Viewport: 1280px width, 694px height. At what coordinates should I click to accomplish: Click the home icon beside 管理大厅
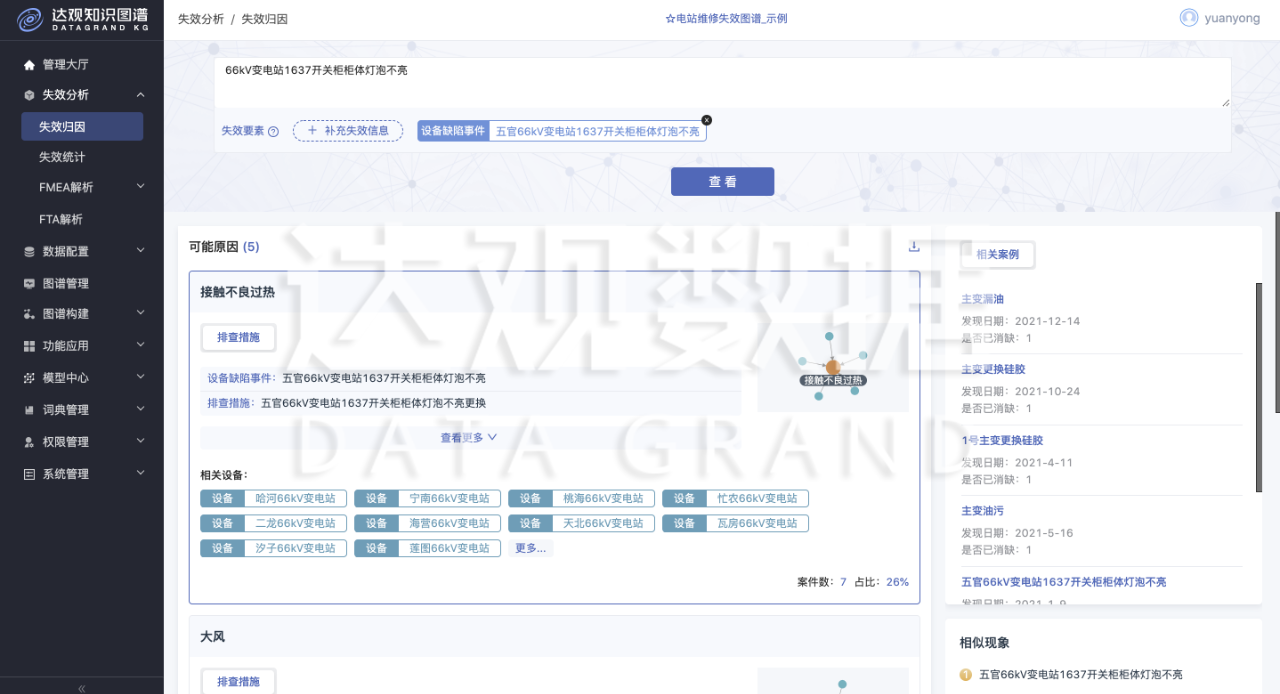pyautogui.click(x=29, y=64)
